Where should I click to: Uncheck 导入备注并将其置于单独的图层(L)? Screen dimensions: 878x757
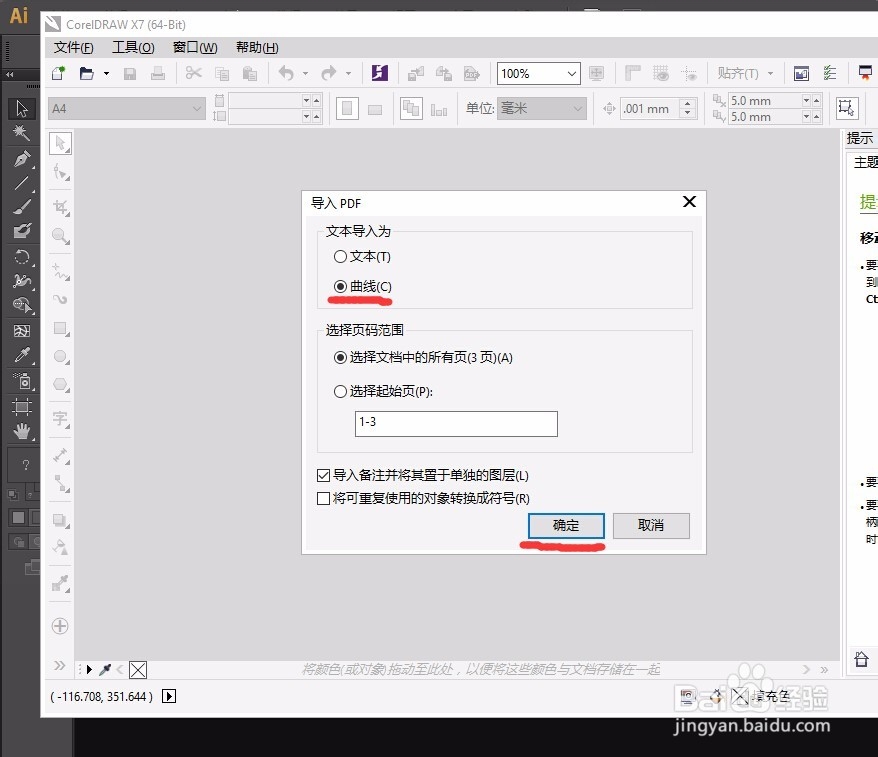[x=322, y=475]
